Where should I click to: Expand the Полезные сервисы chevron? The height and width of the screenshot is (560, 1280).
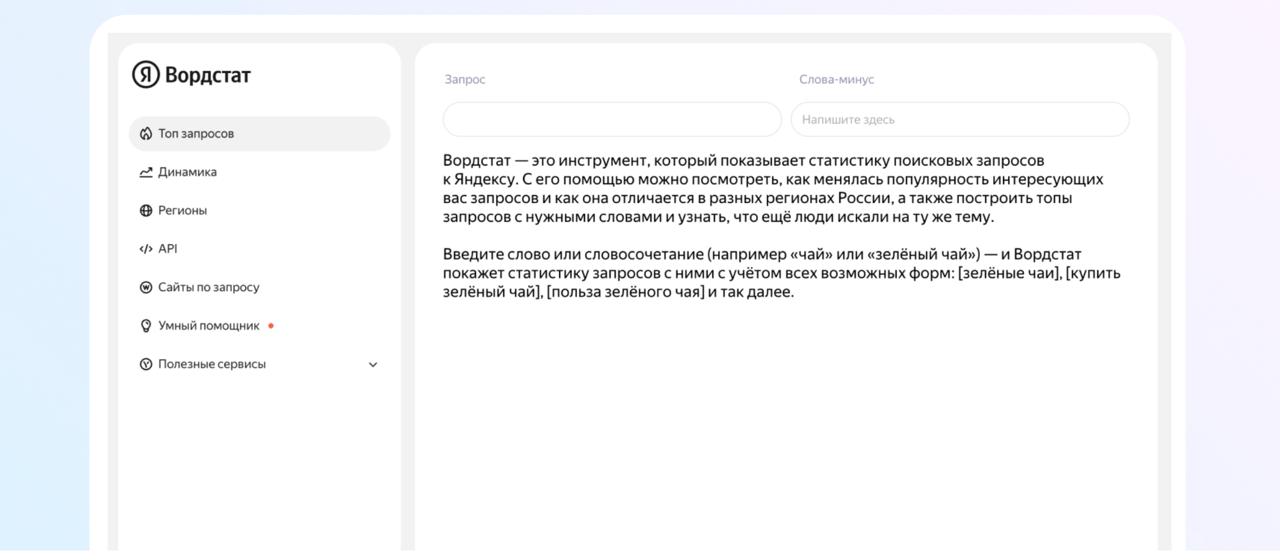tap(373, 365)
